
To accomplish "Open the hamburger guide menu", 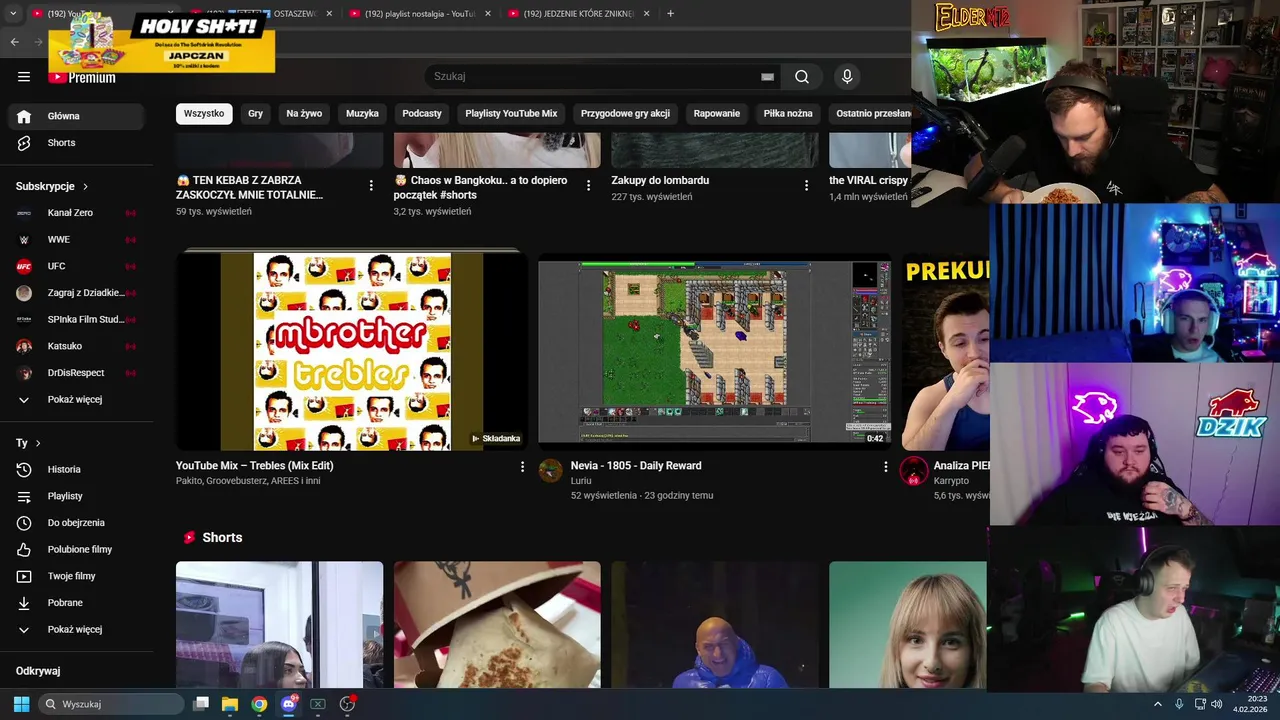I will pyautogui.click(x=24, y=77).
